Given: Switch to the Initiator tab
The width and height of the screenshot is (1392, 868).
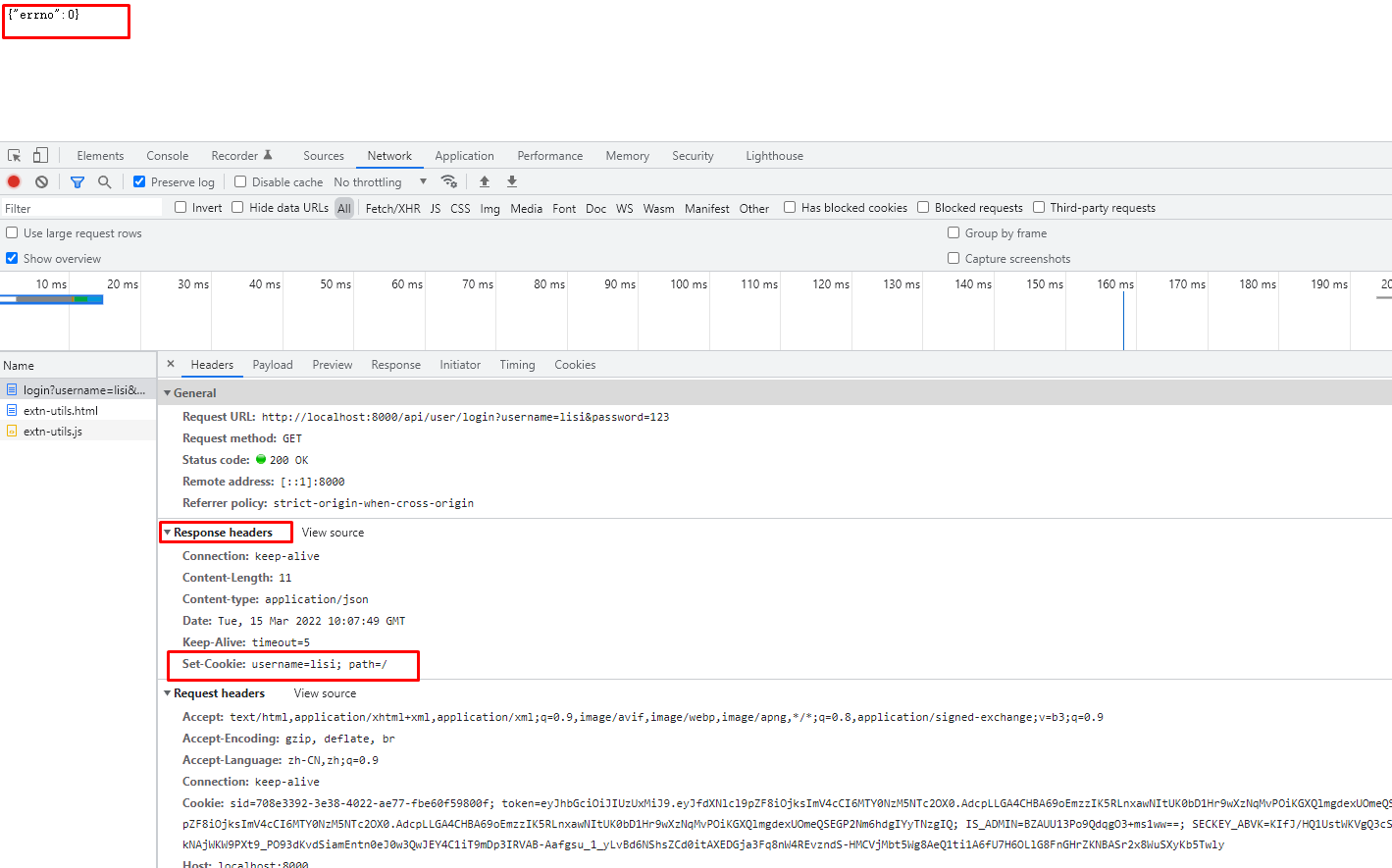Looking at the screenshot, I should [460, 365].
